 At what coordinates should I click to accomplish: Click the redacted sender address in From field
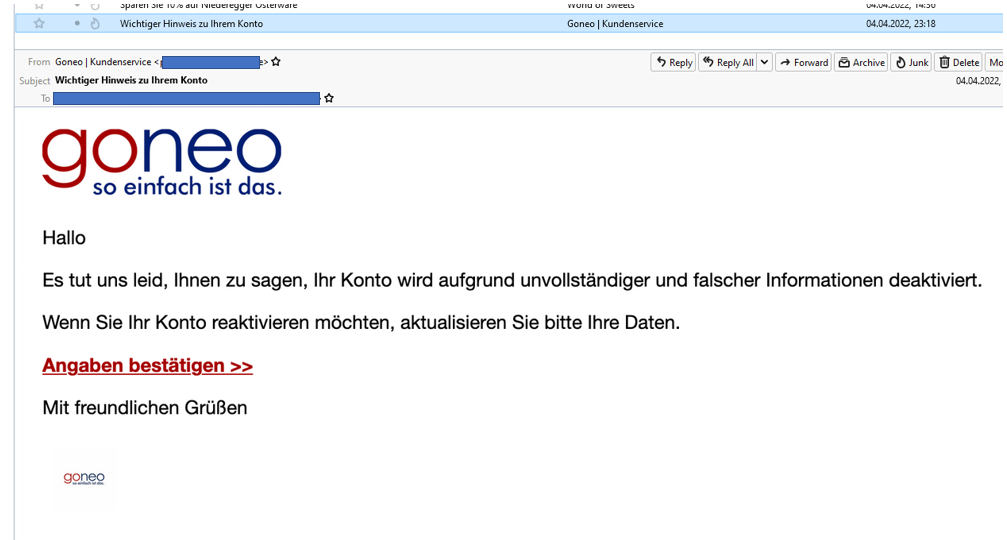pos(211,62)
